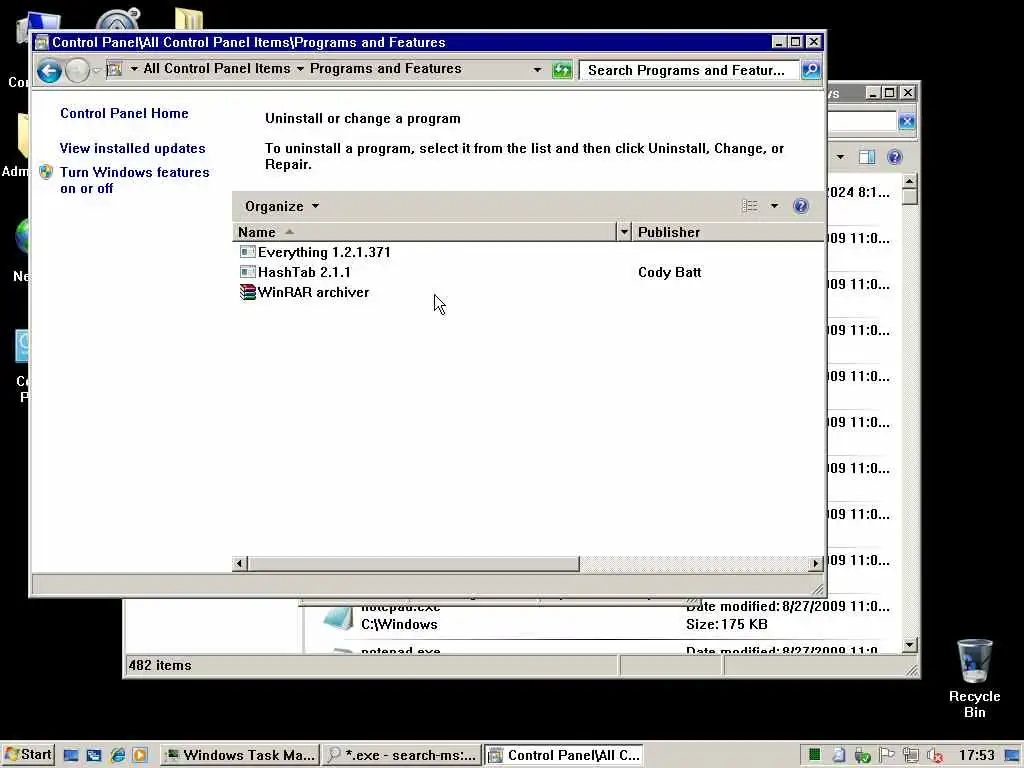Screen dimensions: 1024x768
Task: Click the clear search X in the search window
Action: [906, 121]
